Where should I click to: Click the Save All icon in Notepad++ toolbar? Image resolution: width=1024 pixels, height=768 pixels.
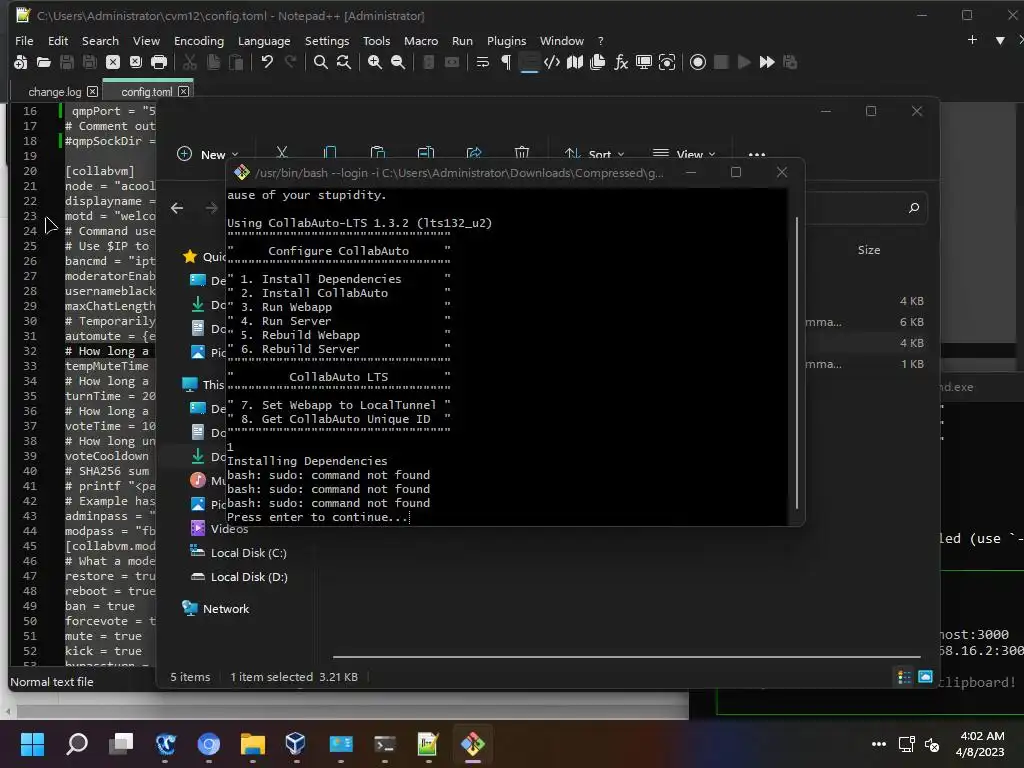point(89,62)
